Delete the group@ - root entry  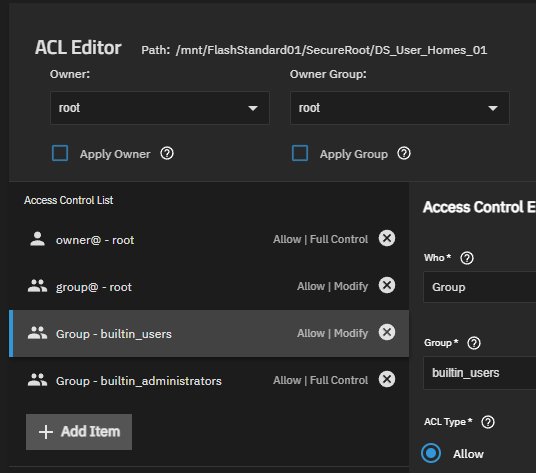pyautogui.click(x=387, y=285)
